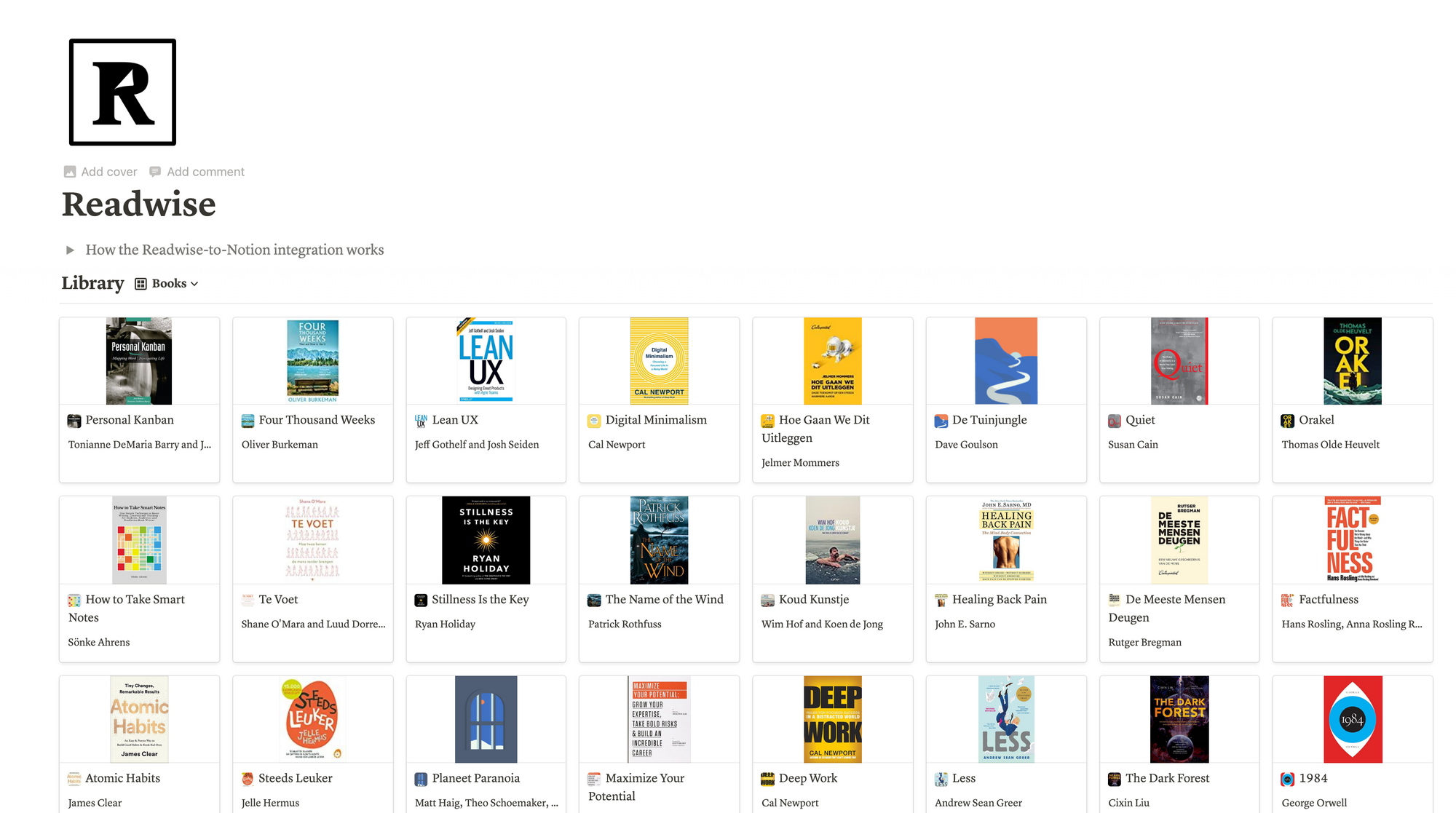The height and width of the screenshot is (813, 1456).
Task: Open the Atomic Habits card title
Action: pyautogui.click(x=122, y=778)
